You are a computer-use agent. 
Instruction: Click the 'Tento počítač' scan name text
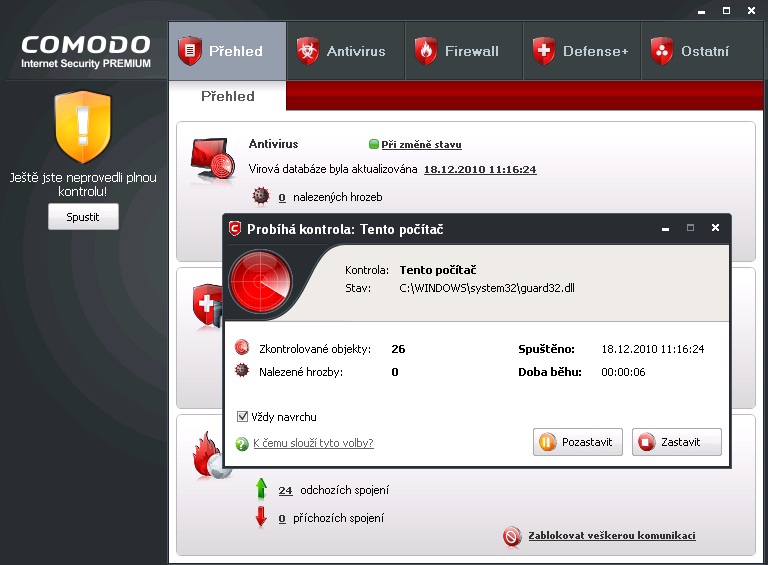(x=438, y=270)
